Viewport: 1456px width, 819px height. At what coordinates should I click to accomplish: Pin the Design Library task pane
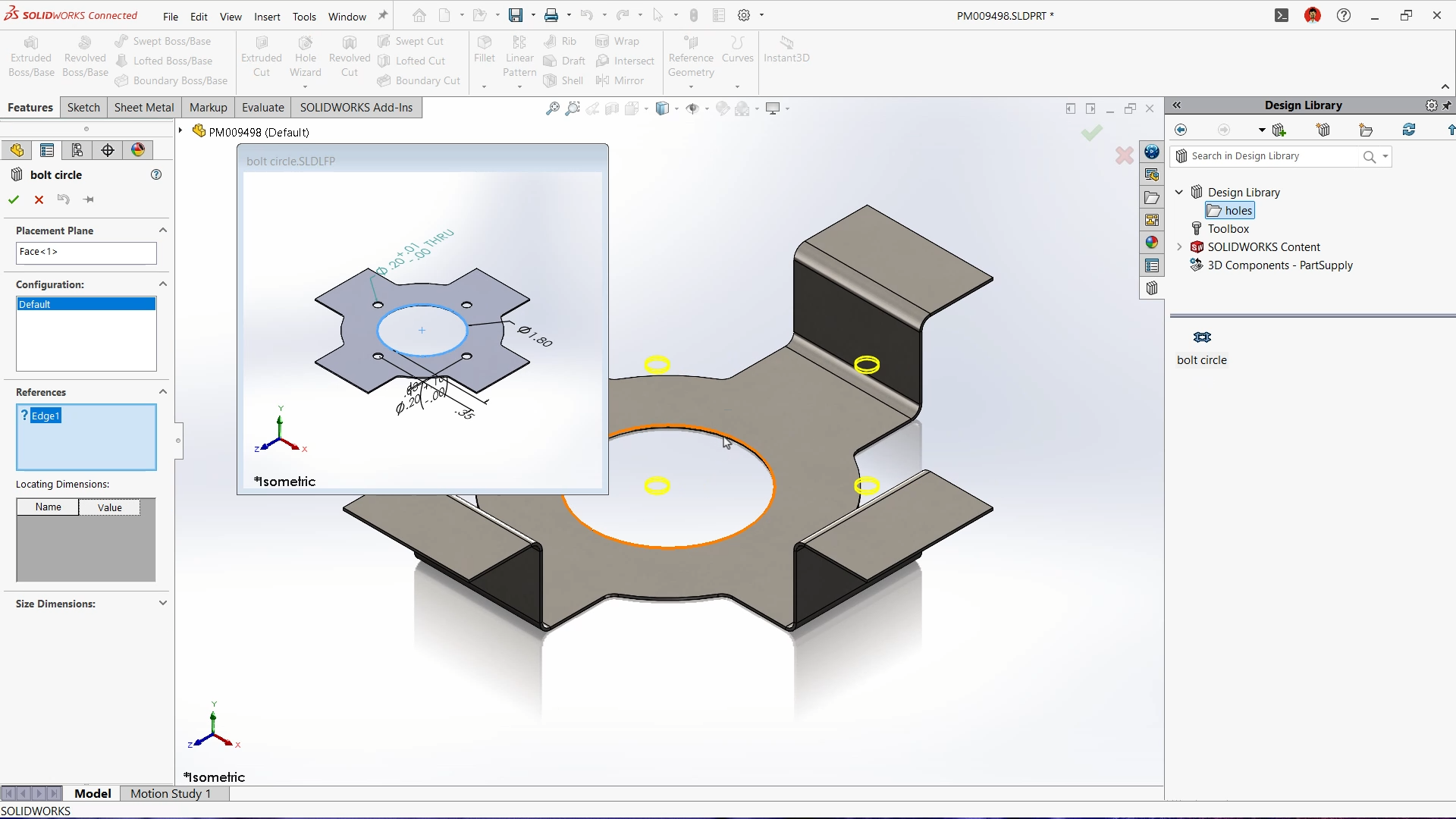(1447, 105)
